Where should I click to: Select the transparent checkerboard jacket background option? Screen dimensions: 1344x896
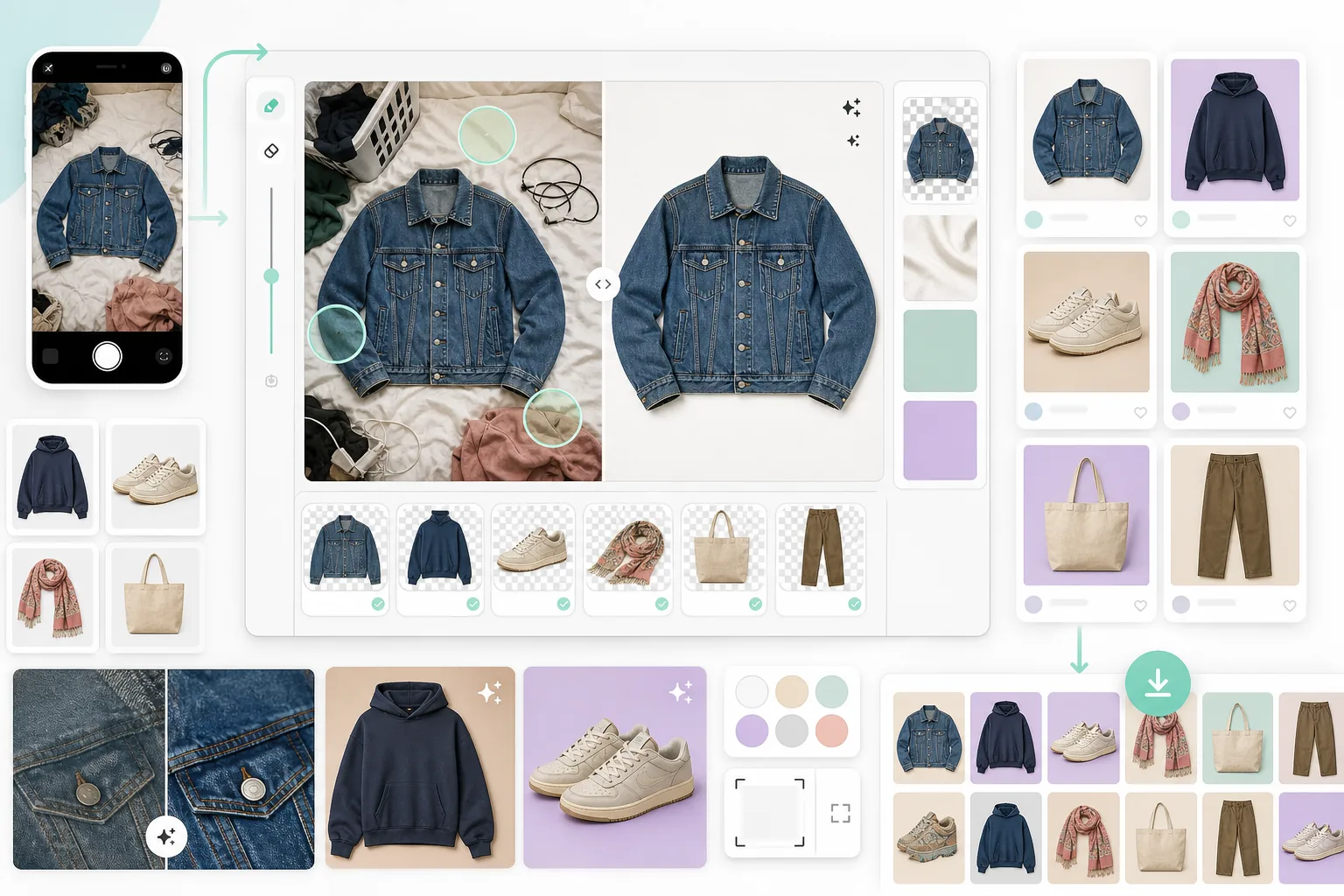pos(940,150)
